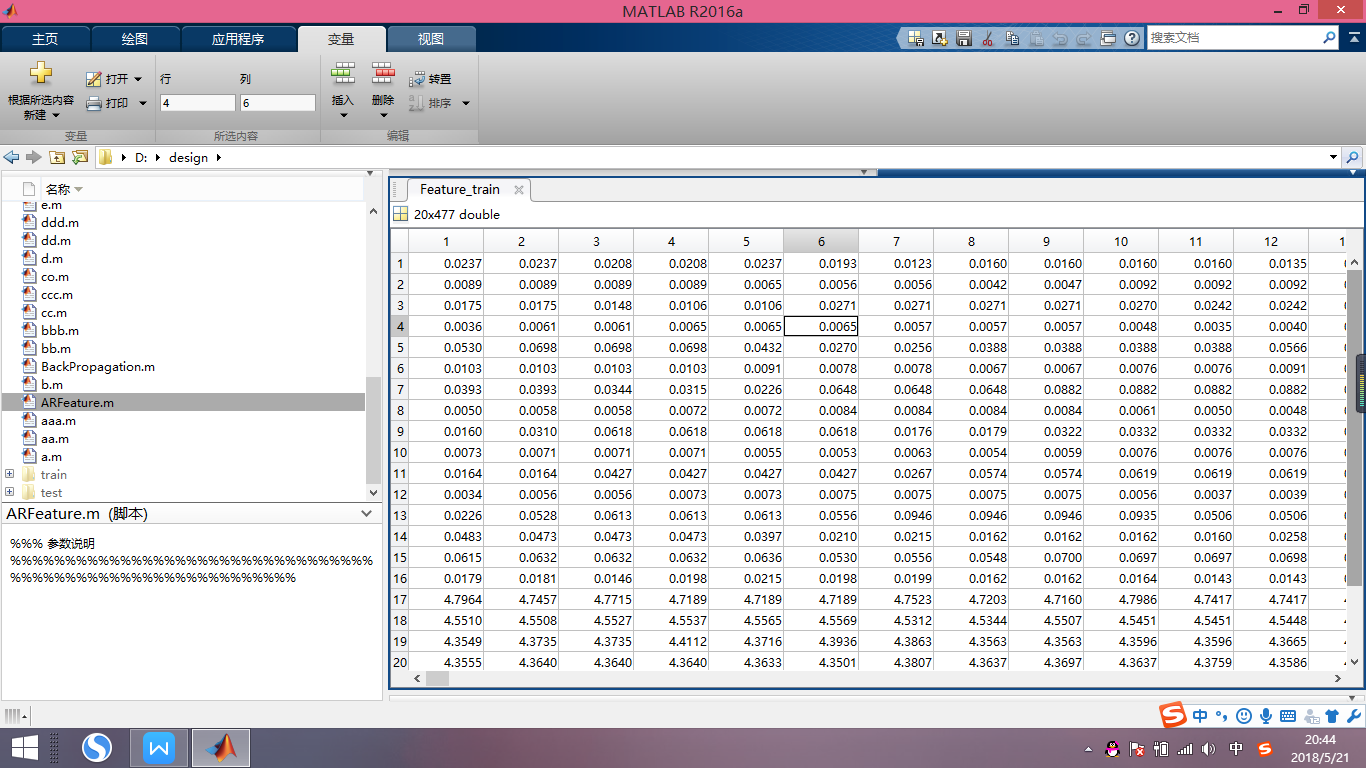Expand the test folder in file tree
Viewport: 1366px width, 768px height.
coord(10,492)
